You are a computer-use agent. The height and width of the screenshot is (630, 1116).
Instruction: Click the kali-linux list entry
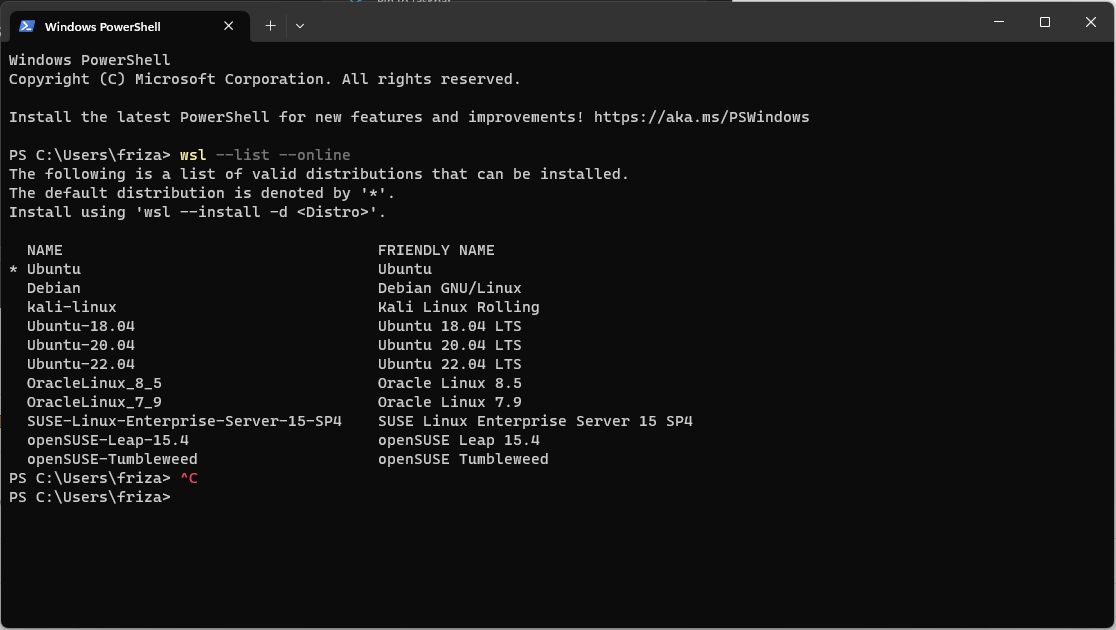72,307
